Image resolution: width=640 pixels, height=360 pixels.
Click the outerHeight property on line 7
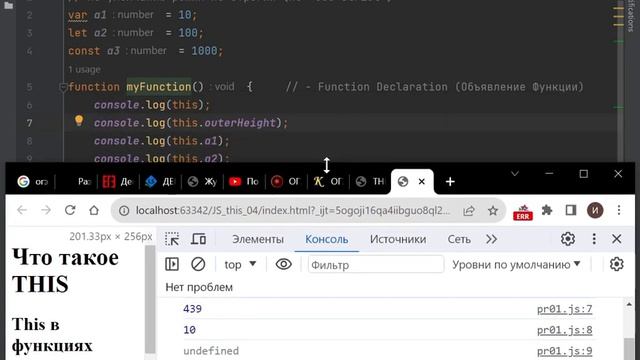(x=240, y=123)
